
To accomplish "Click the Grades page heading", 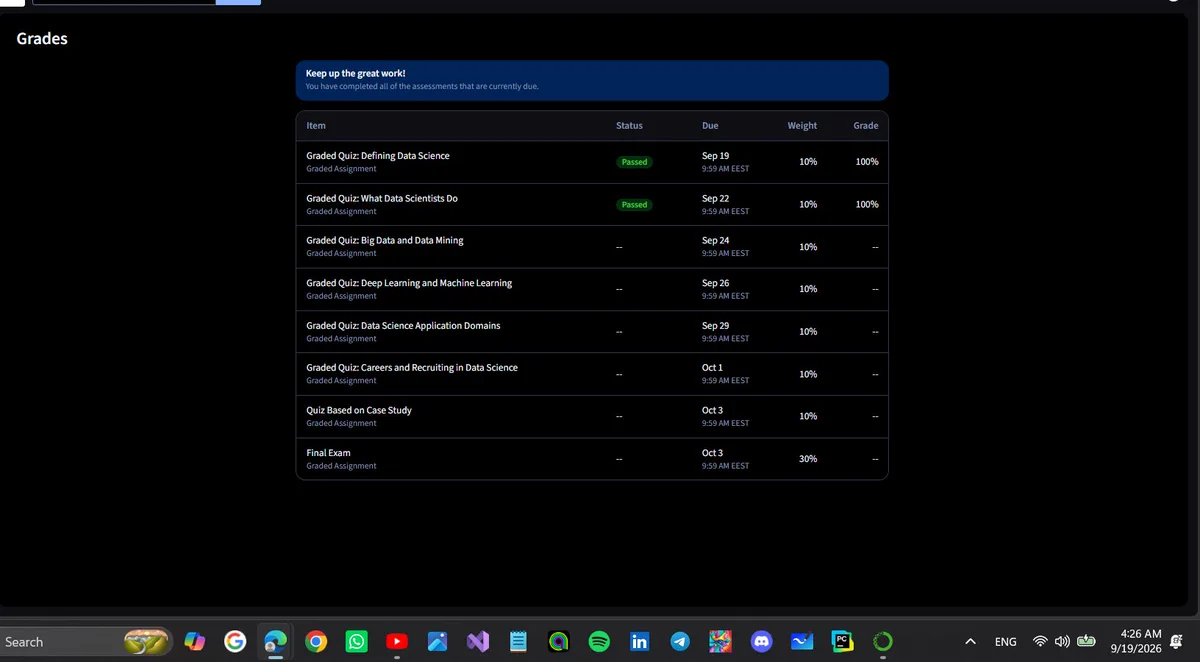I will click(42, 39).
